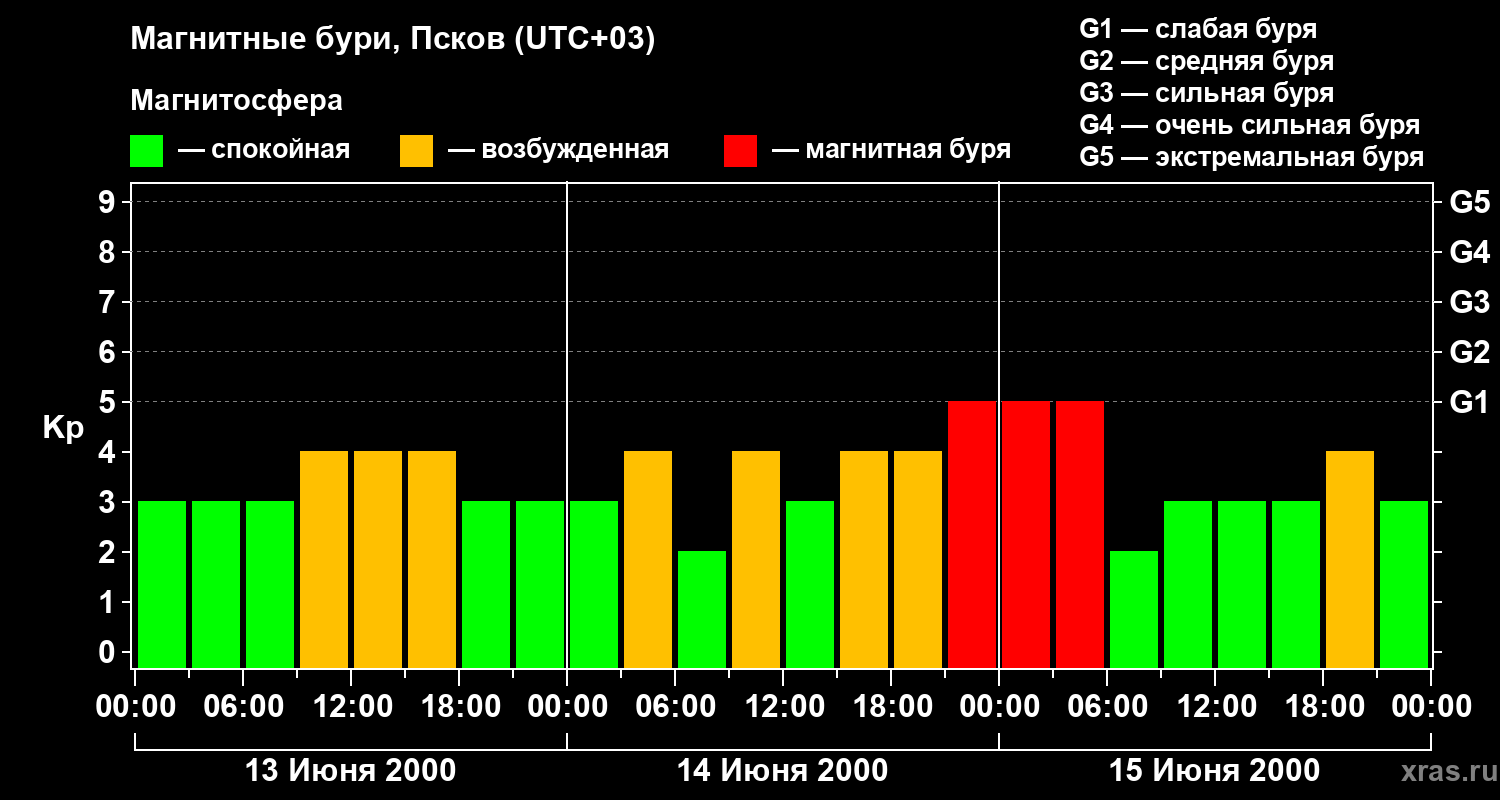Click the «14 Июня 2000» date label

coord(783,771)
